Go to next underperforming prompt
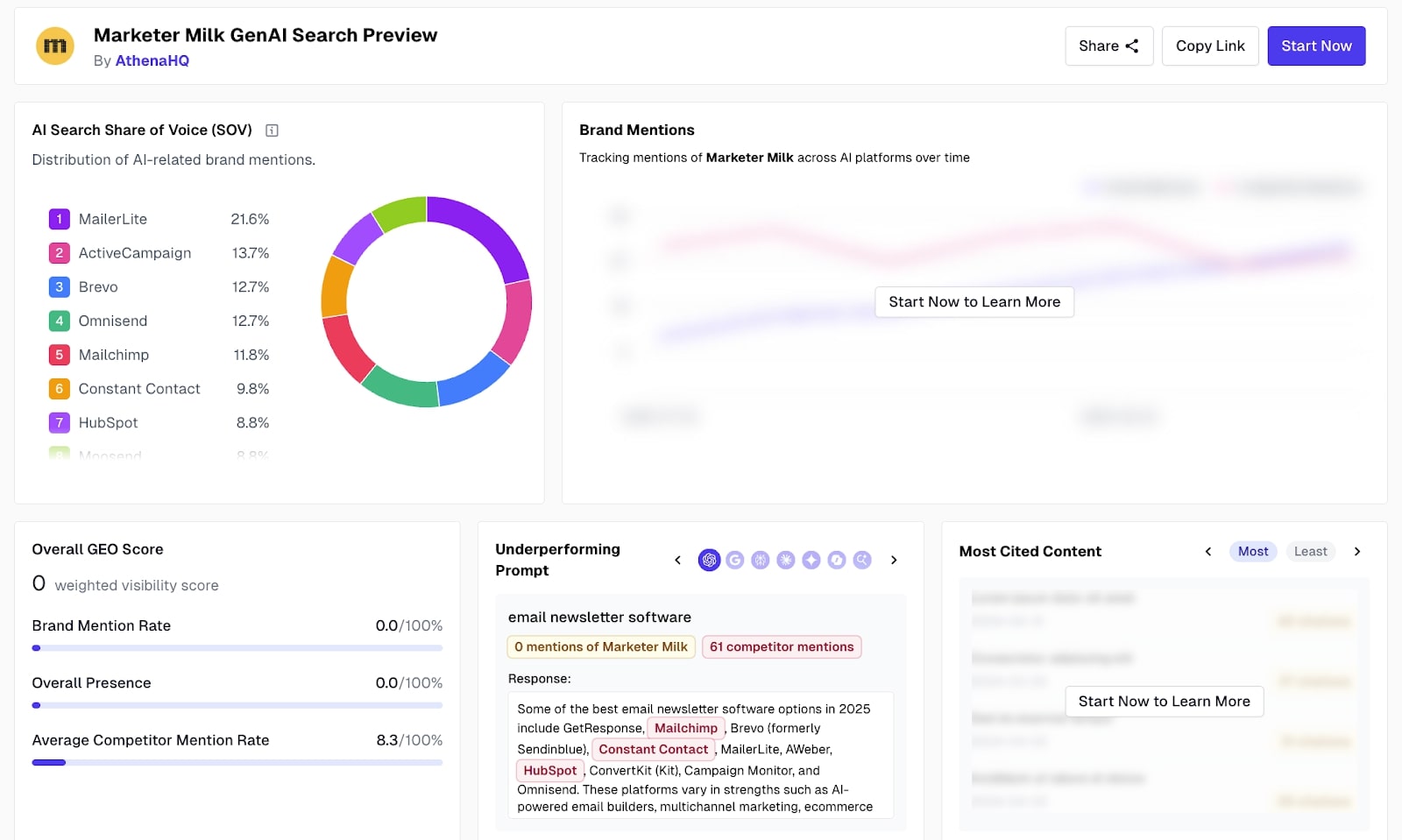Image resolution: width=1402 pixels, height=840 pixels. pos(894,560)
